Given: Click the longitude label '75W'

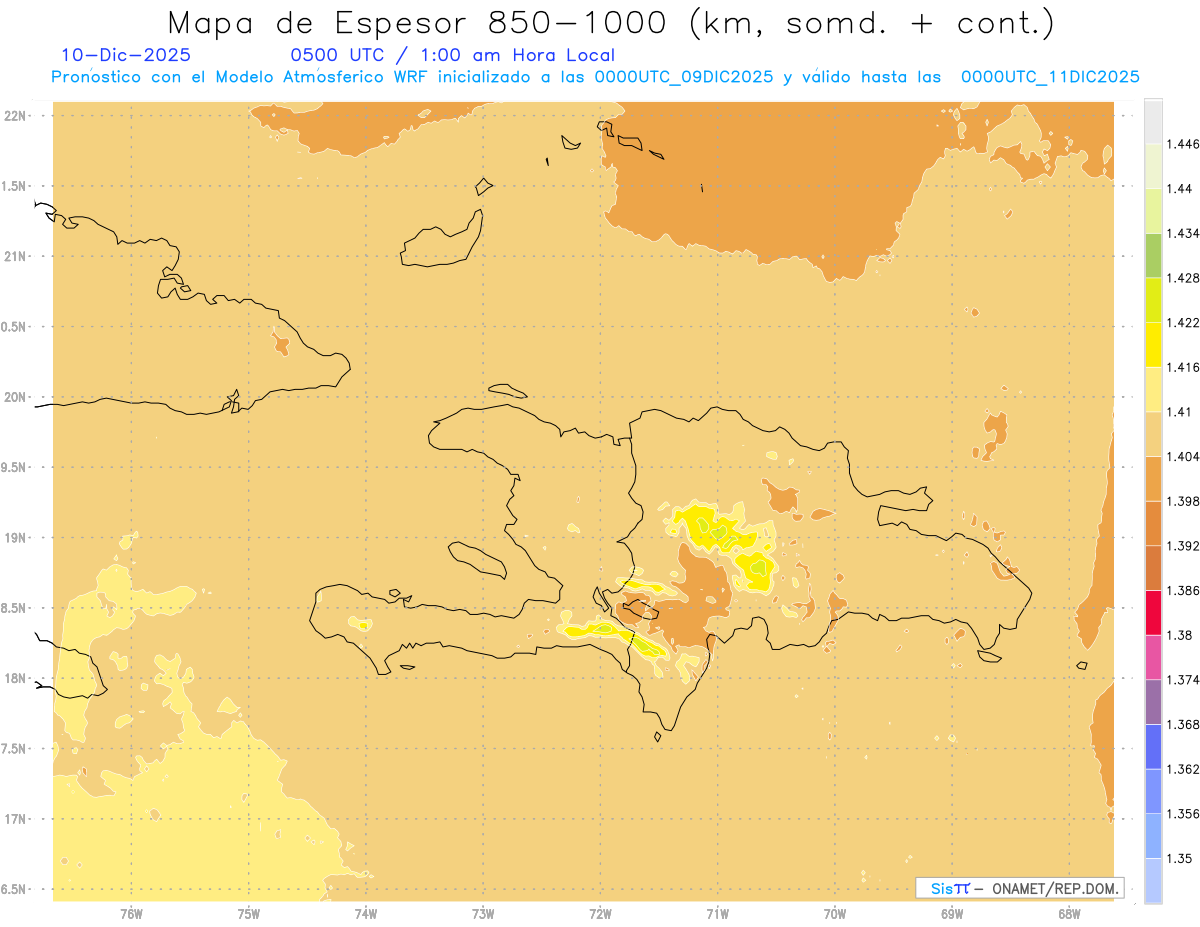Looking at the screenshot, I should pyautogui.click(x=249, y=913).
